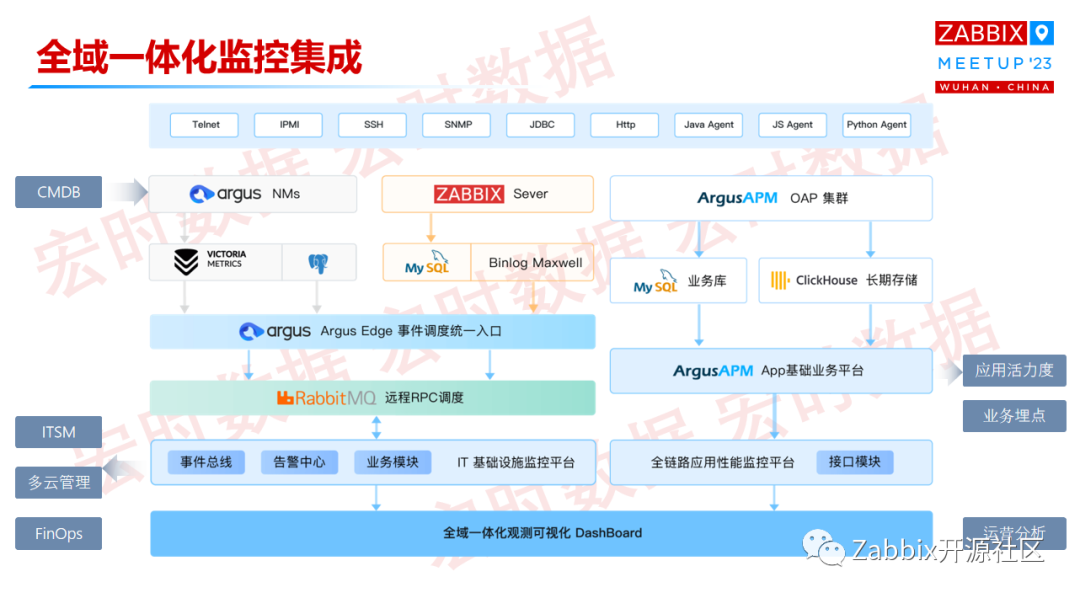Click the Telnet protocol box
The height and width of the screenshot is (598, 1080).
click(x=205, y=125)
